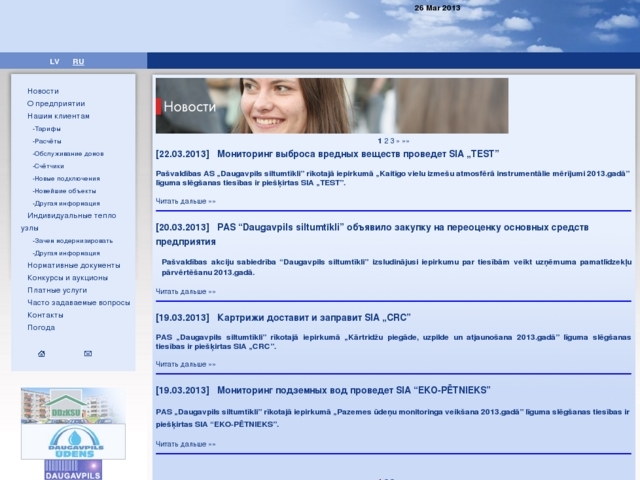
Task: Open the Контакты menu item
Action: (45, 315)
